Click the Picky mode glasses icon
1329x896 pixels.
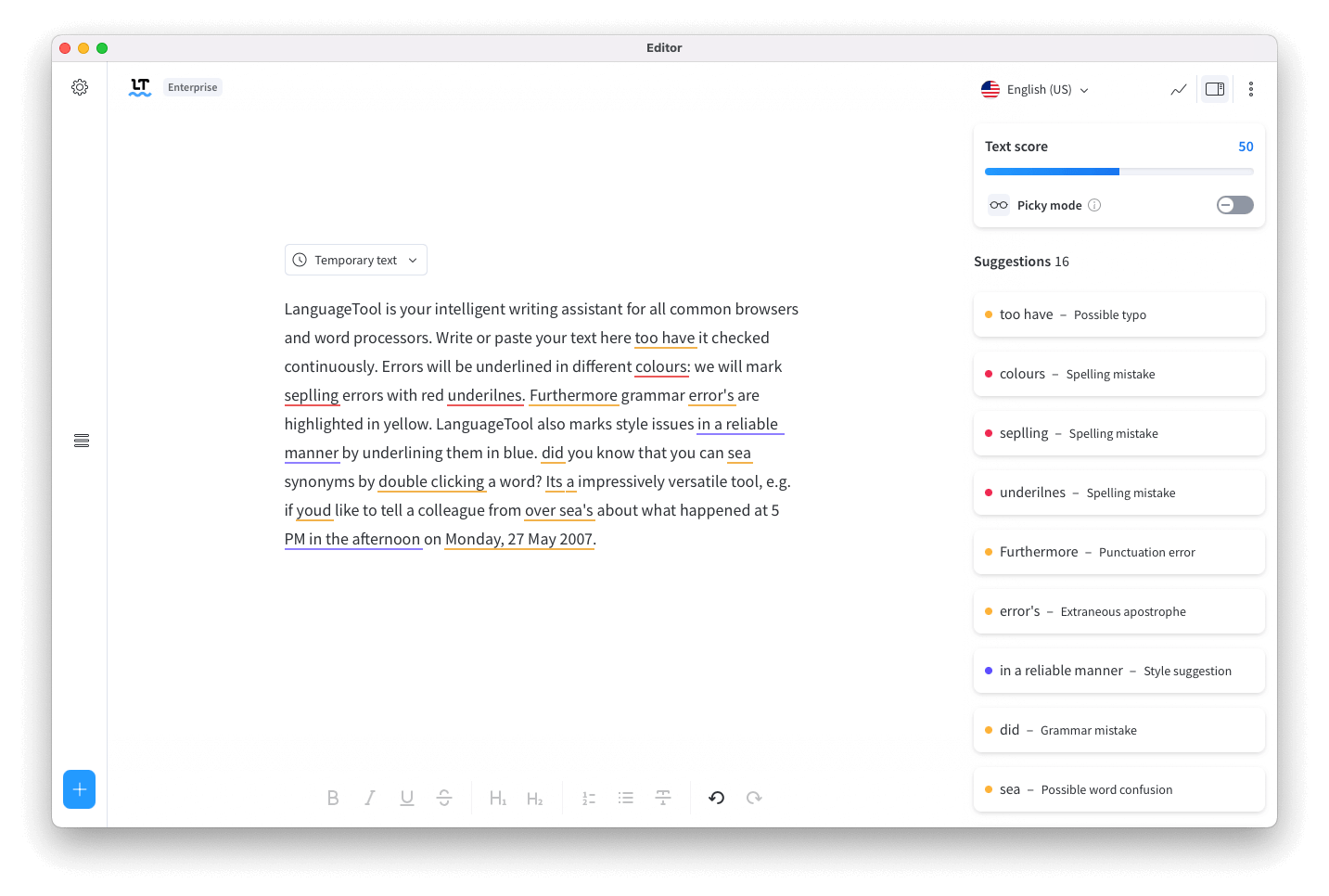tap(999, 205)
